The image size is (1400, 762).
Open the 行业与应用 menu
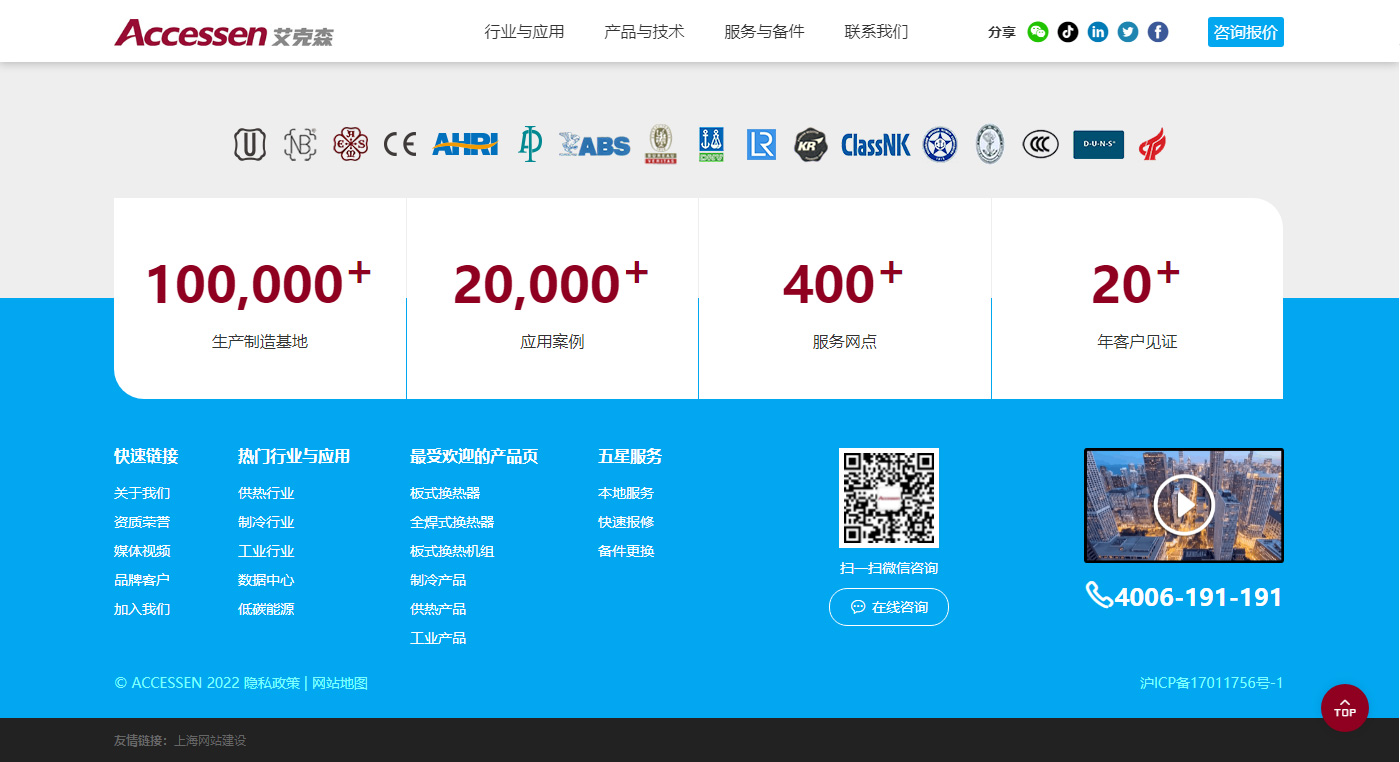(x=524, y=32)
